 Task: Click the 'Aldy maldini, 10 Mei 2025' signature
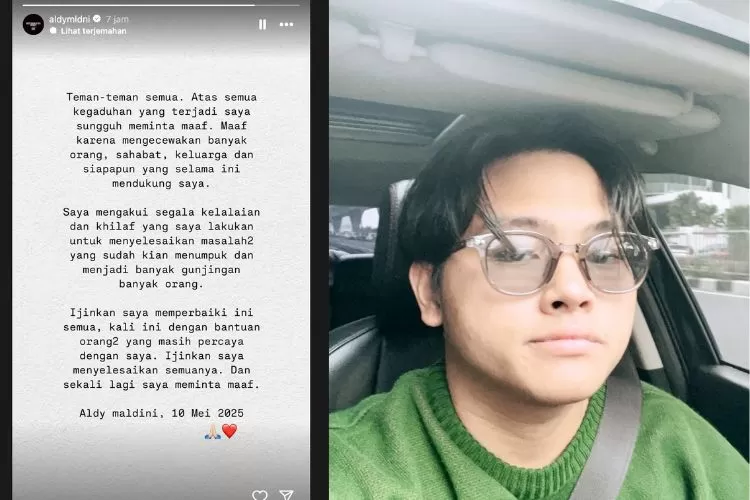click(161, 413)
